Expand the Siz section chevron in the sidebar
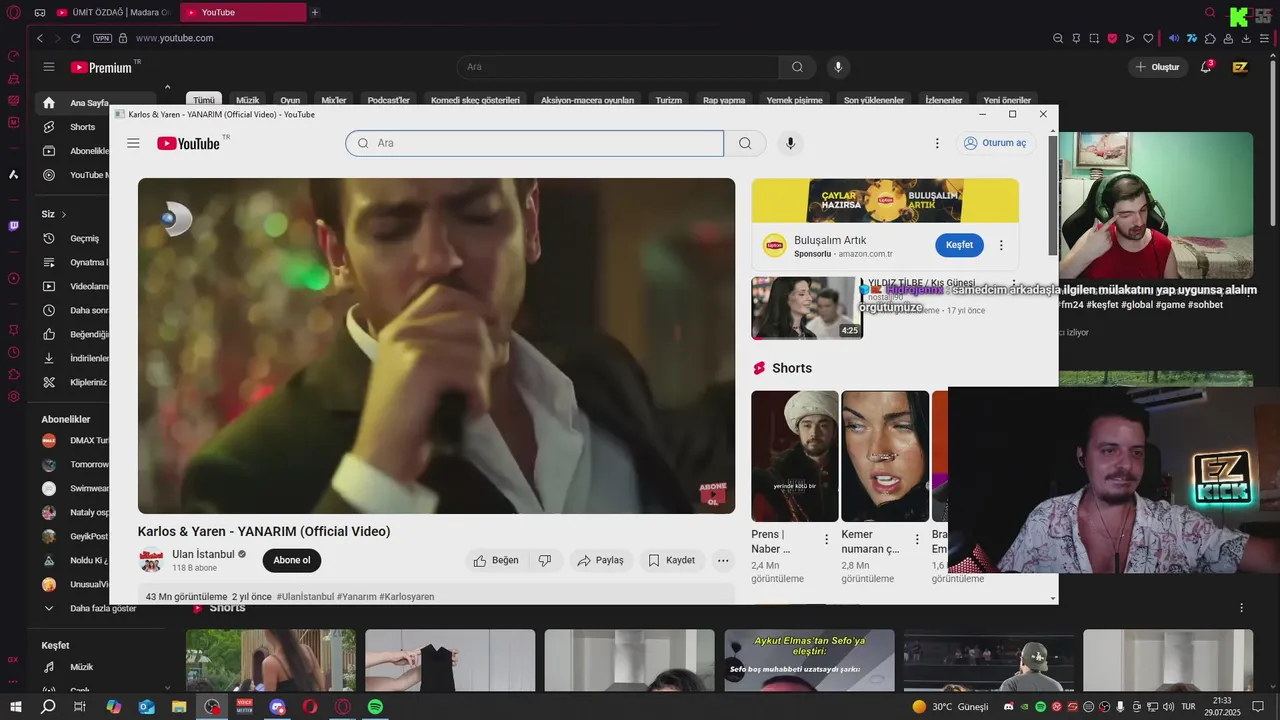This screenshot has height=720, width=1280. 64,214
